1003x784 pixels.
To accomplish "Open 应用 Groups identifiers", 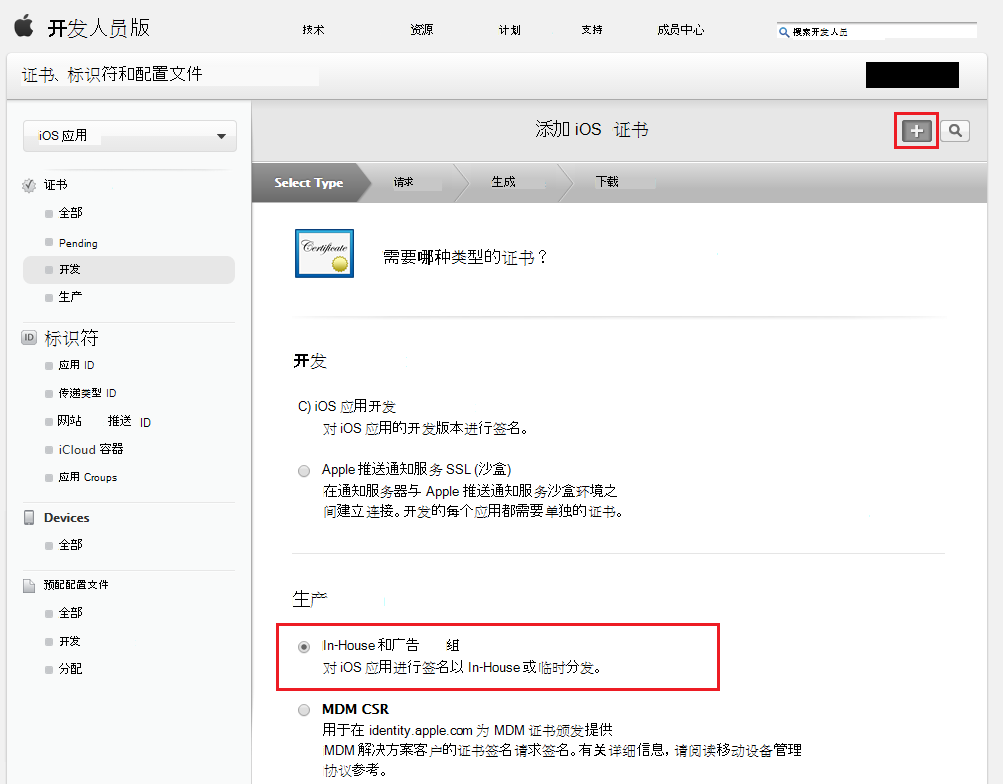I will pyautogui.click(x=88, y=477).
